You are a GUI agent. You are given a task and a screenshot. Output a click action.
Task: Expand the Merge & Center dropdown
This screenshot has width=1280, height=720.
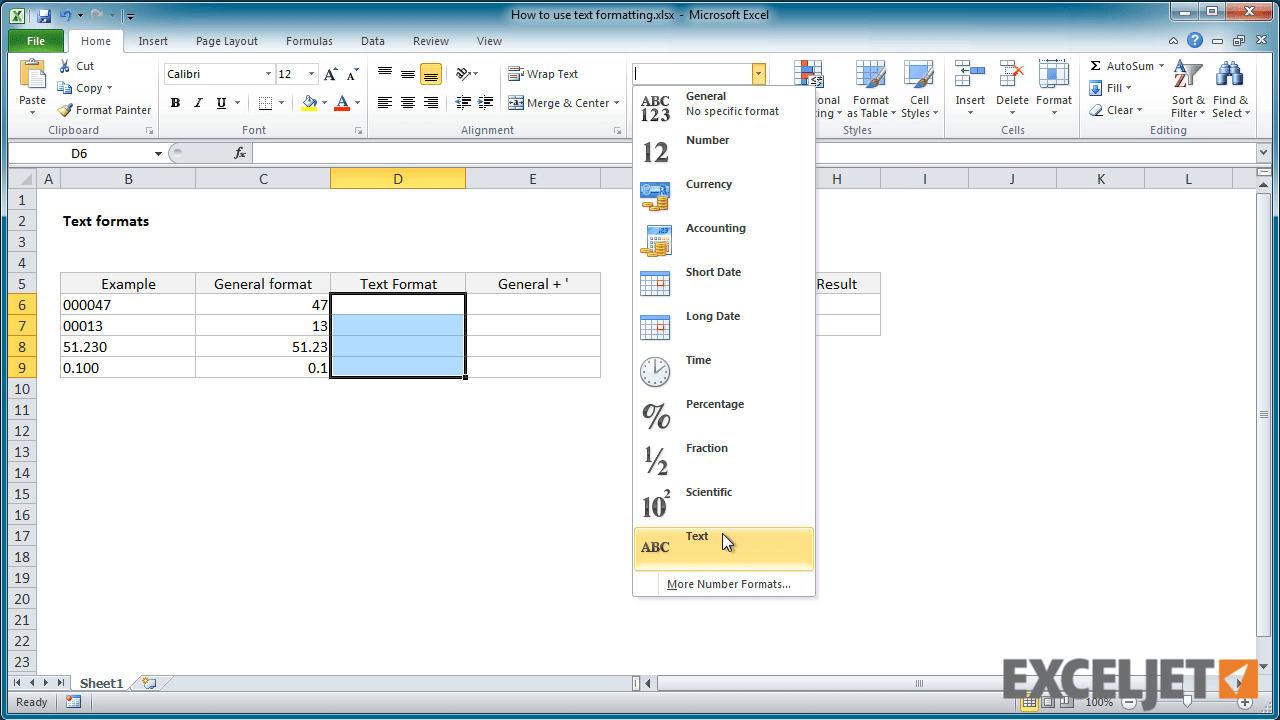click(616, 102)
